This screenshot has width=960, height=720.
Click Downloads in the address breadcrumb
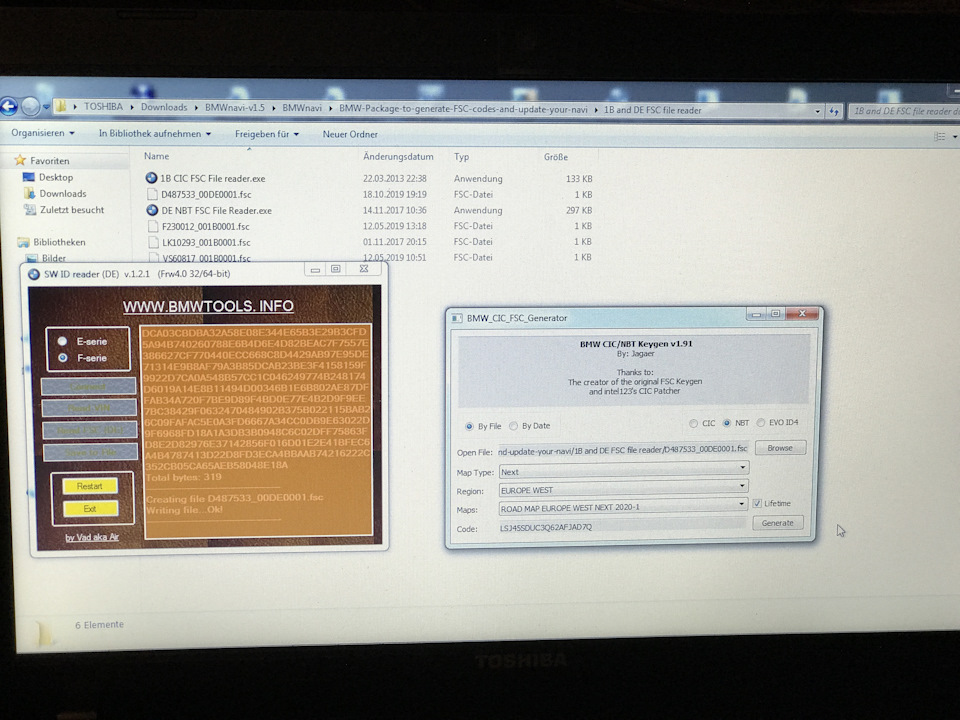click(x=164, y=107)
